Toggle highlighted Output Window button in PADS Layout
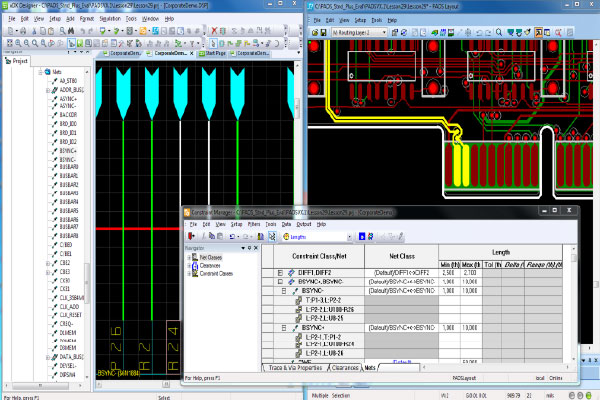 click(x=539, y=33)
